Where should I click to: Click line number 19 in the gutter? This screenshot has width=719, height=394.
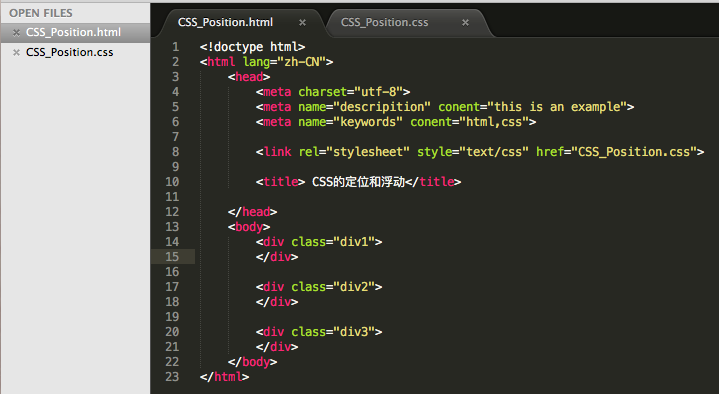172,317
